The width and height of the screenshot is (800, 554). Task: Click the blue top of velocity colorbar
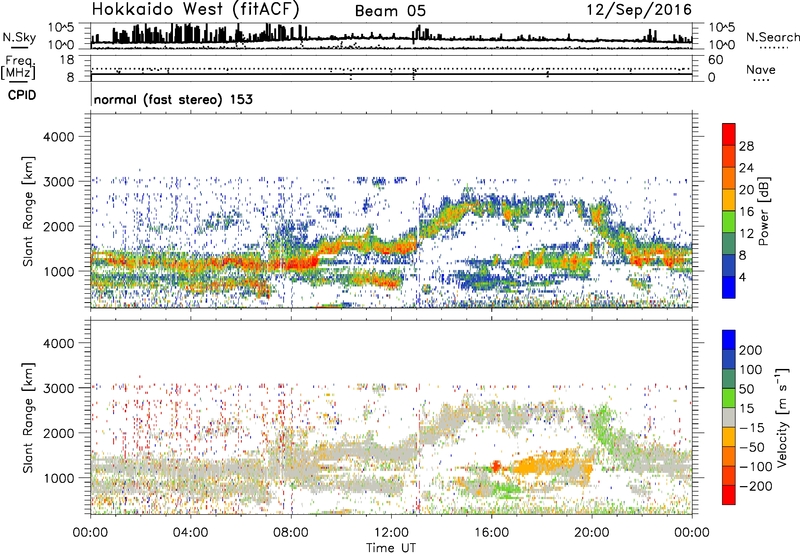(729, 339)
